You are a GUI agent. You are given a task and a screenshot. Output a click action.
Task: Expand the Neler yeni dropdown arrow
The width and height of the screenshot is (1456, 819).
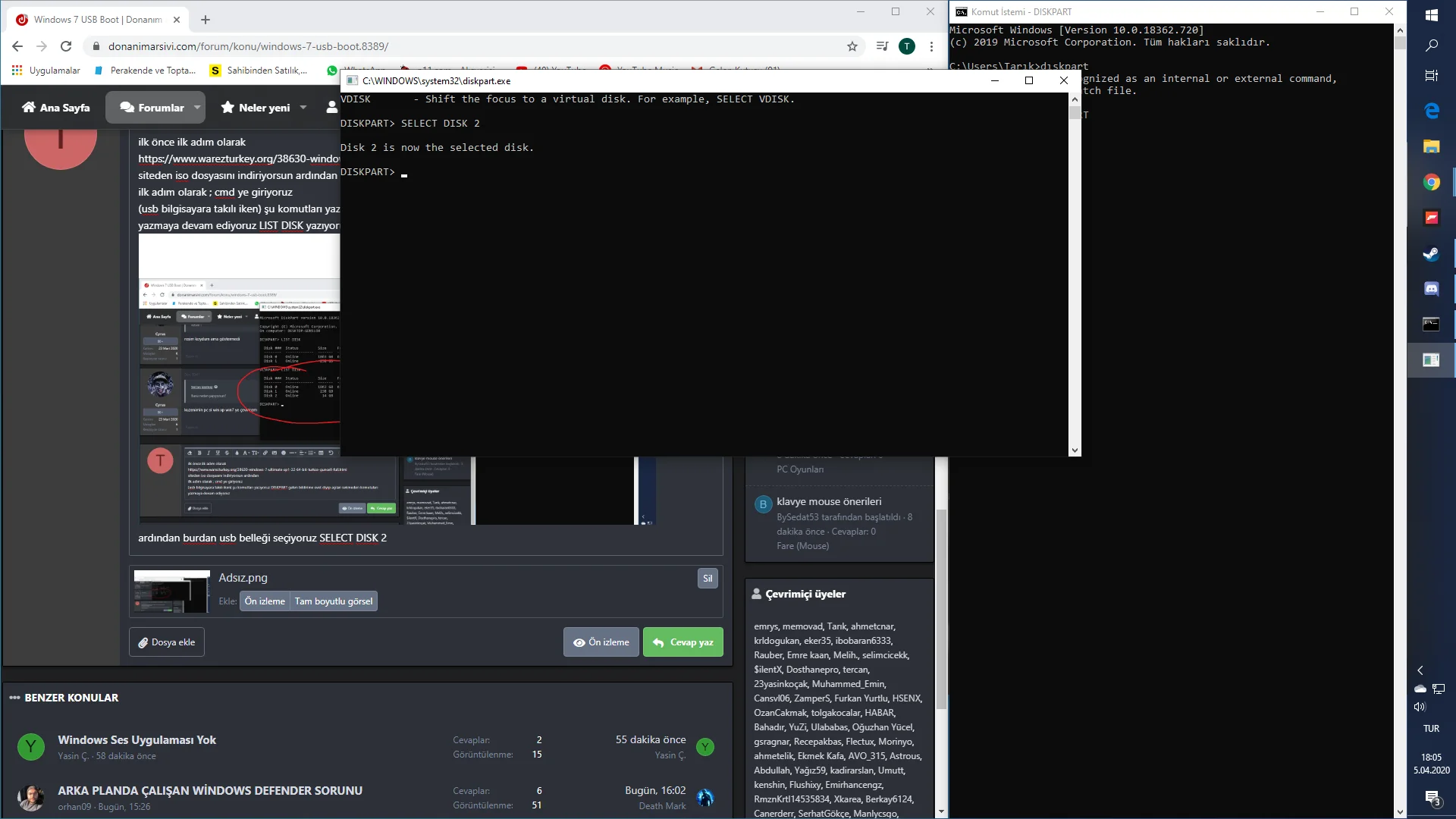[303, 108]
